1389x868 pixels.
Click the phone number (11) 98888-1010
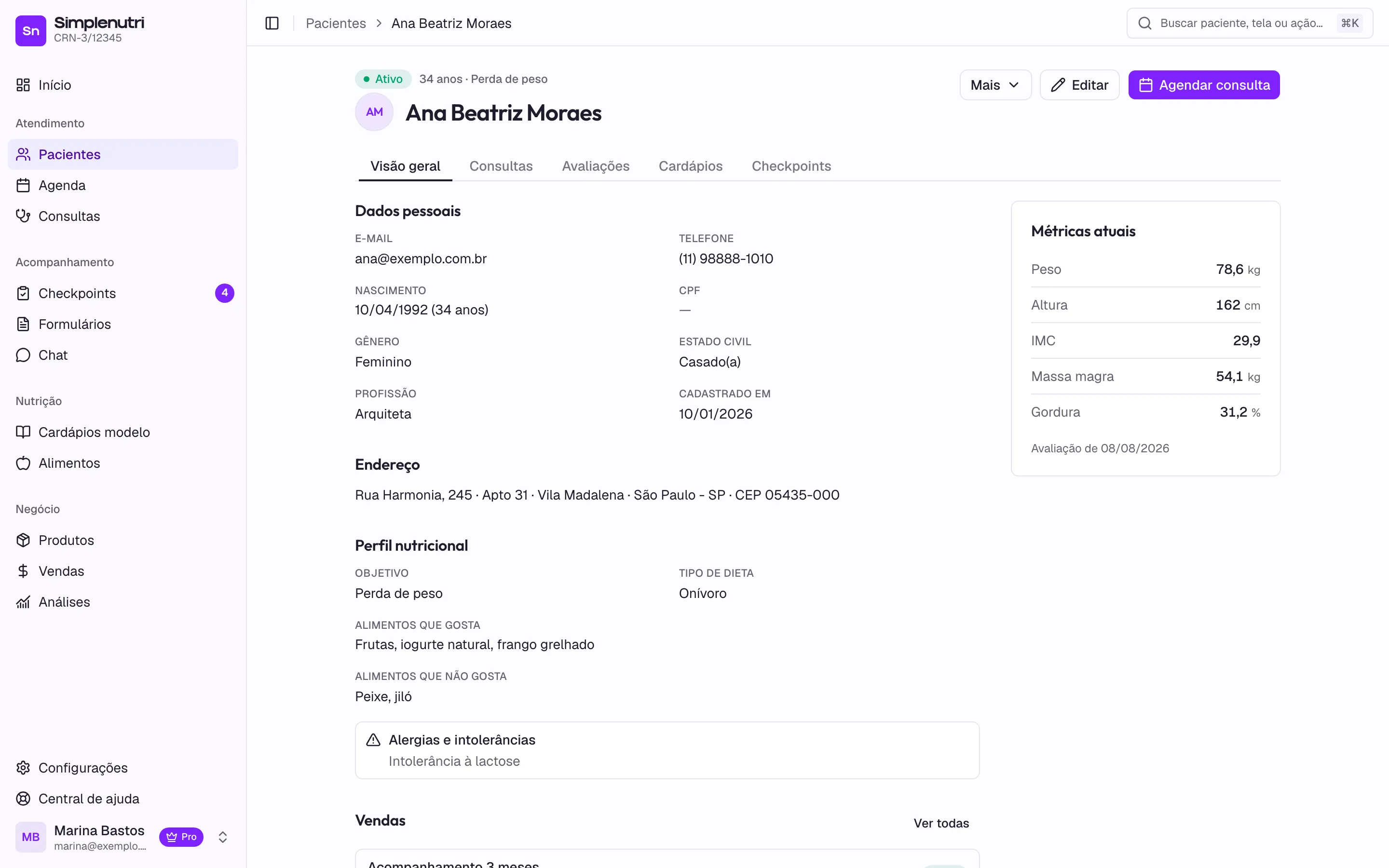[x=725, y=259]
